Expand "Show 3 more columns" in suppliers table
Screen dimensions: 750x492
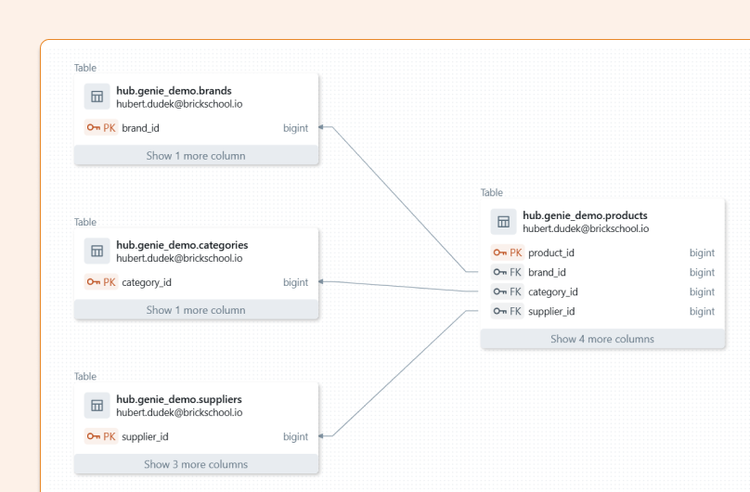196,464
